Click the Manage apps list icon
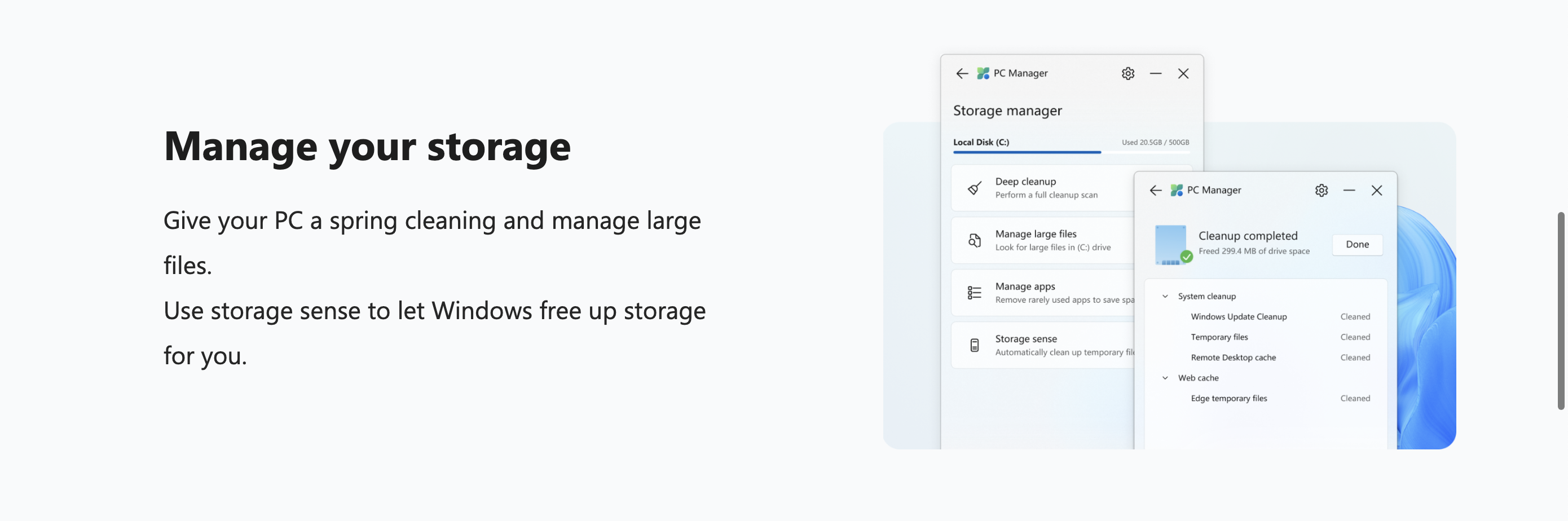1568x521 pixels. pyautogui.click(x=975, y=293)
